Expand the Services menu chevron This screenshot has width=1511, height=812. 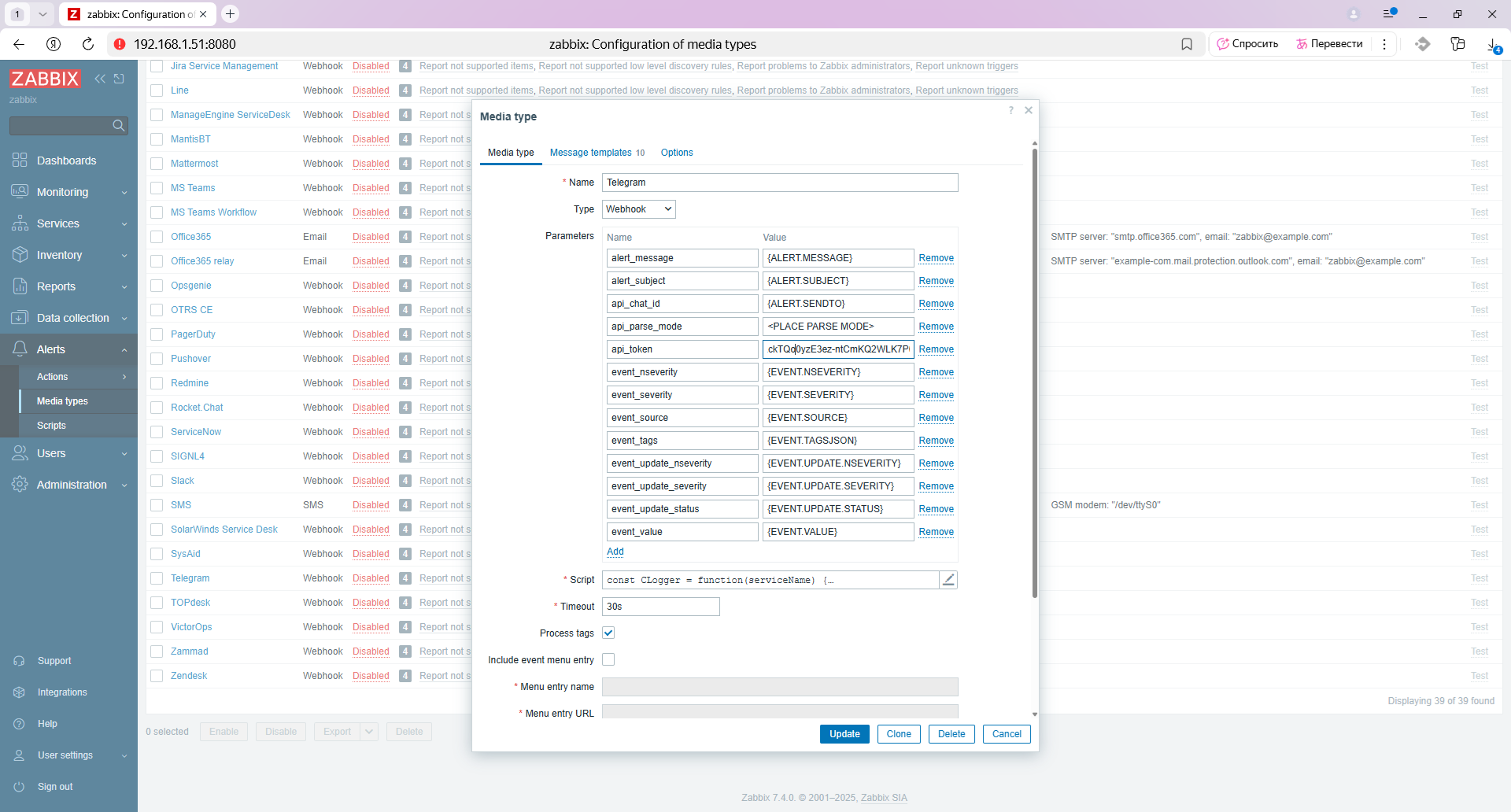[x=124, y=224]
